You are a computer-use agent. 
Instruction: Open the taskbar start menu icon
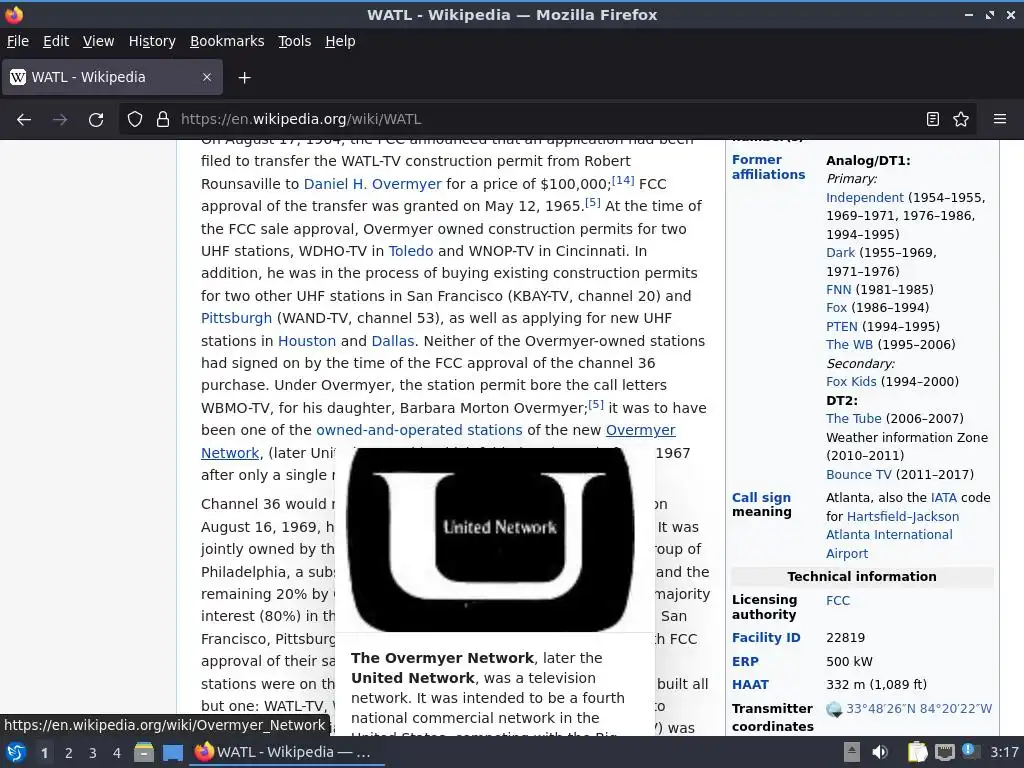16,752
